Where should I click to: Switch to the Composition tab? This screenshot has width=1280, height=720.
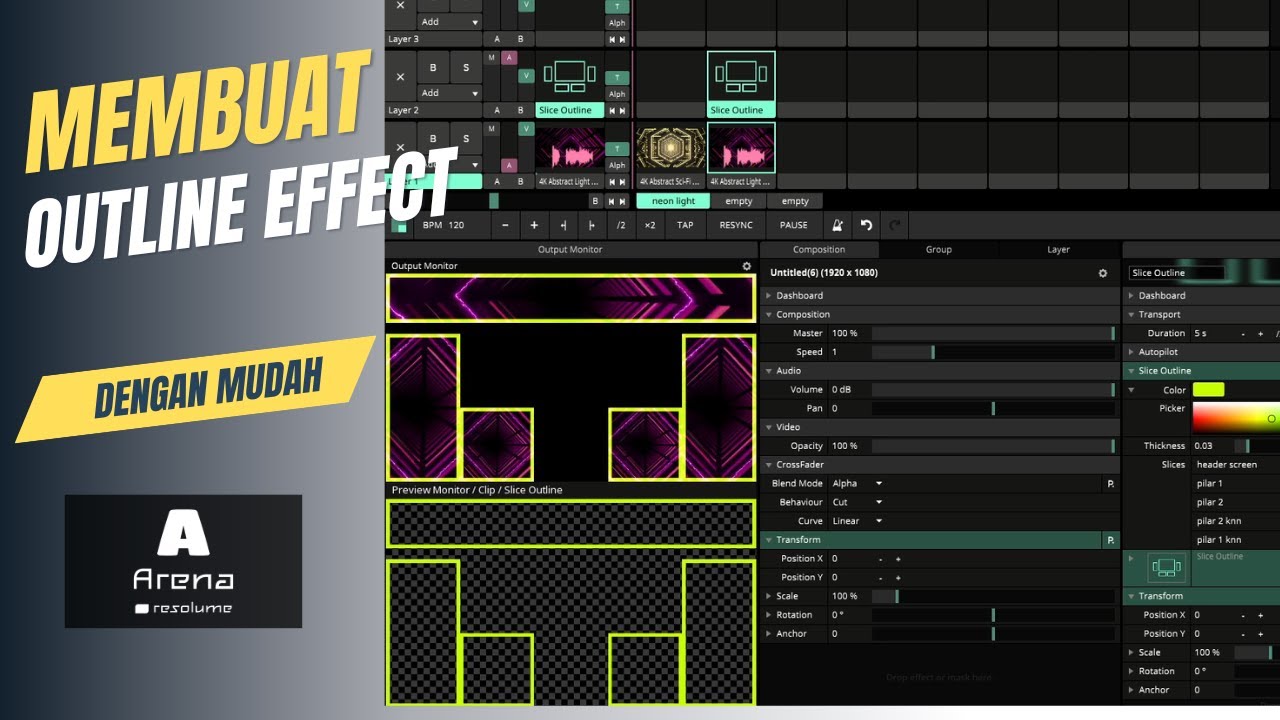(x=819, y=250)
